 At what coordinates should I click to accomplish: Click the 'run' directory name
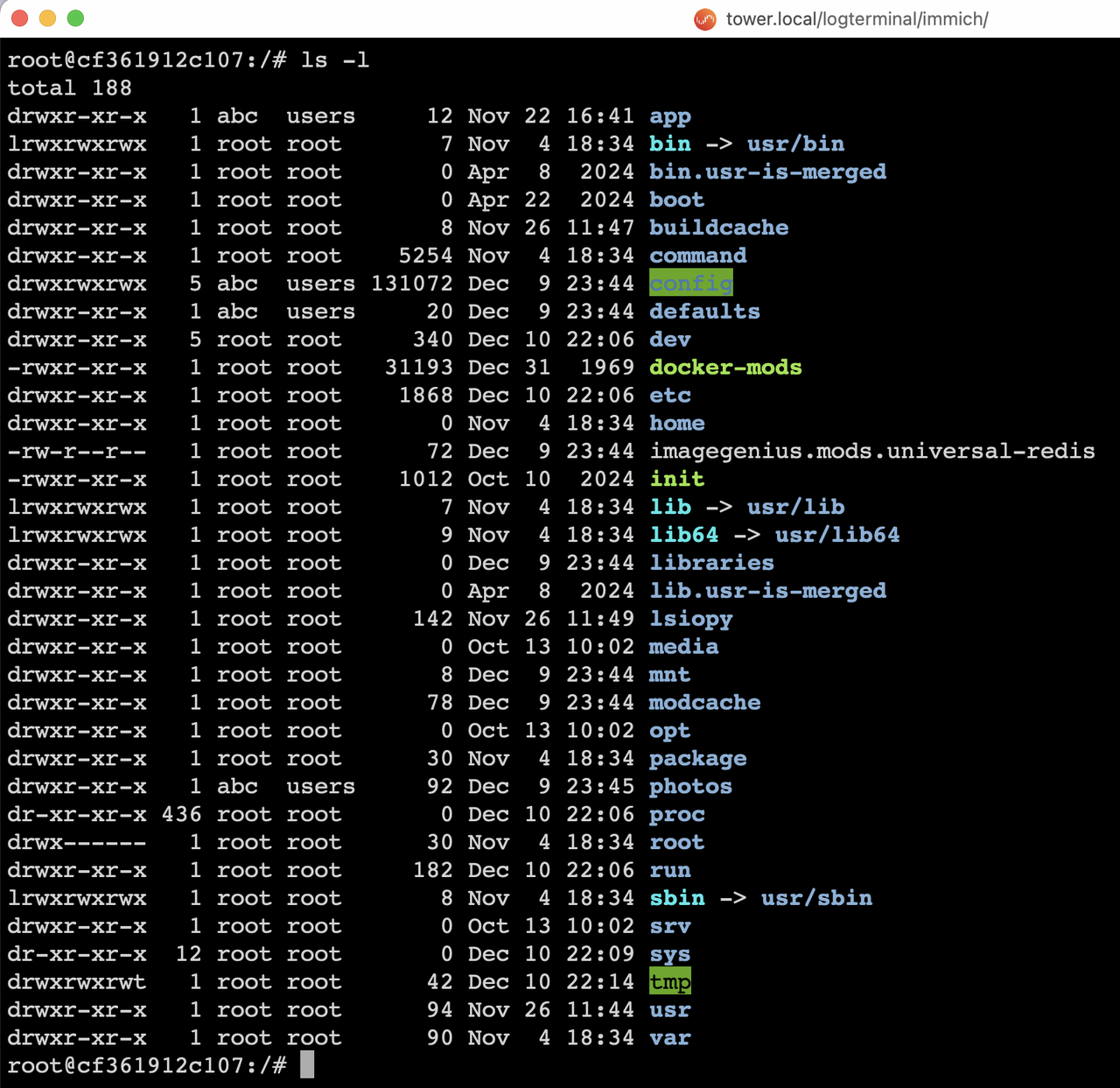point(670,871)
